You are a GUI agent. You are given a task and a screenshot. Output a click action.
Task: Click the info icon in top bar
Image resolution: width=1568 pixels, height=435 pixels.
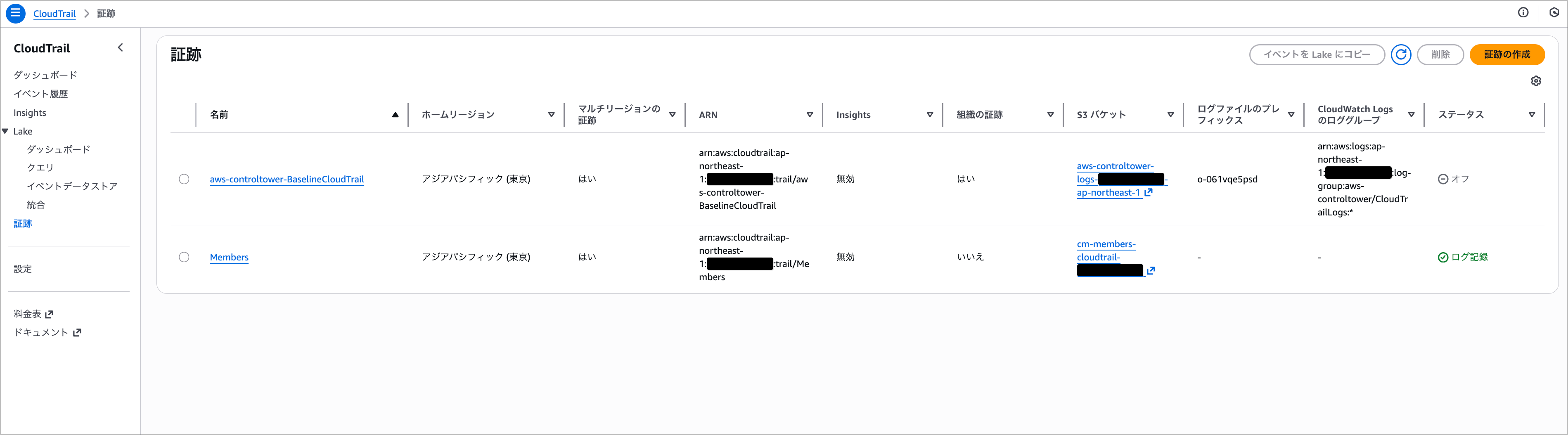[x=1523, y=13]
